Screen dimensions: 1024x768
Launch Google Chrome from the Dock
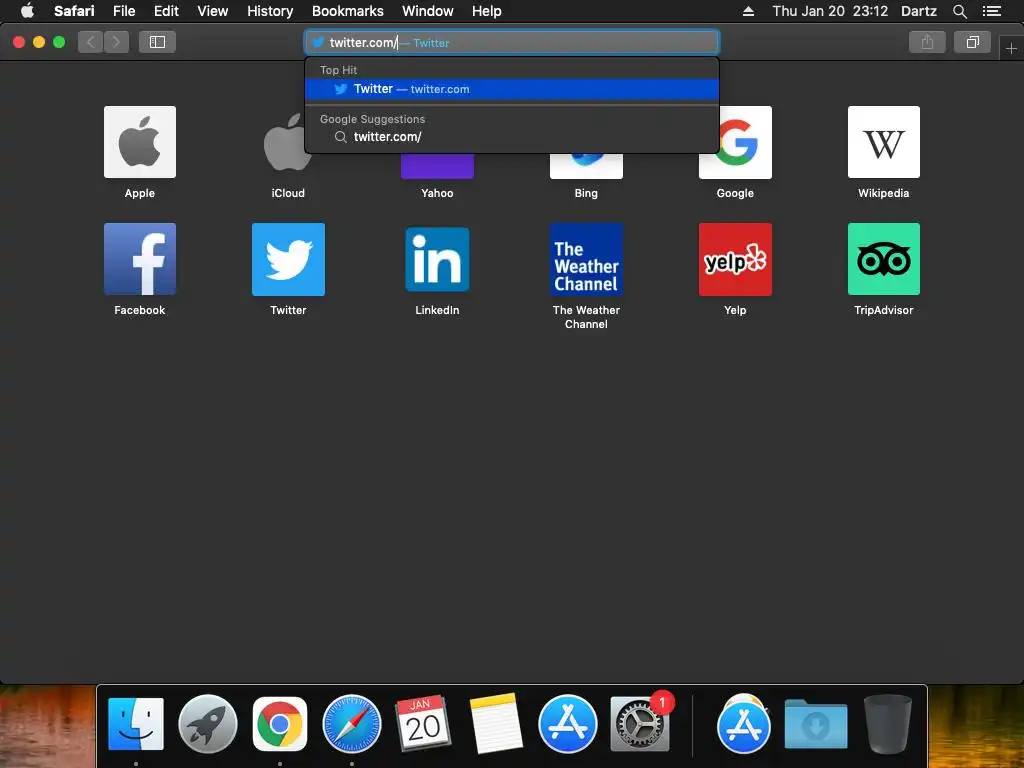(280, 724)
